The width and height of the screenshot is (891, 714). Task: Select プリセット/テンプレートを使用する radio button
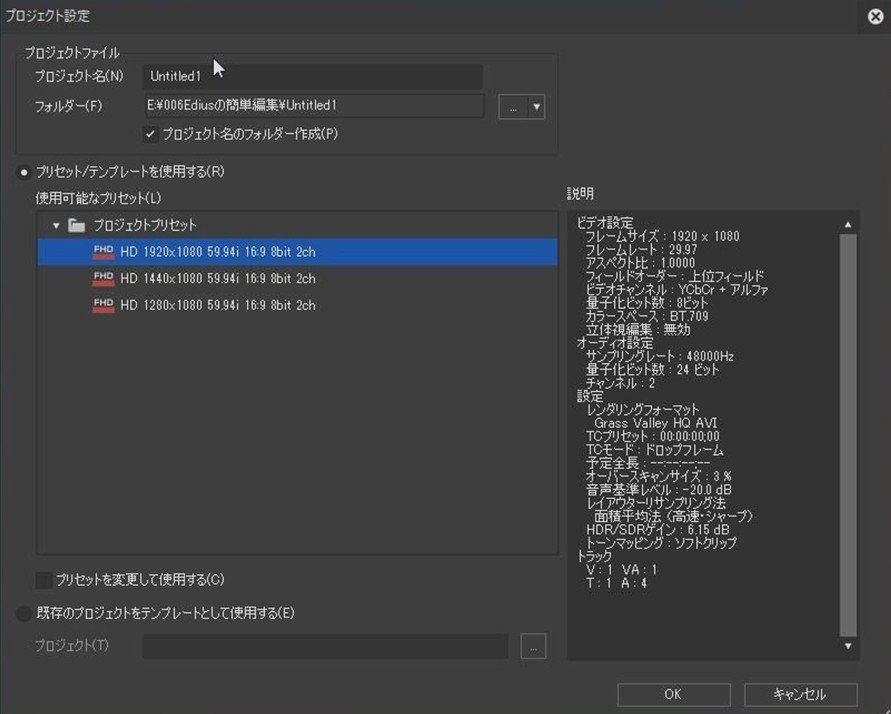(23, 172)
